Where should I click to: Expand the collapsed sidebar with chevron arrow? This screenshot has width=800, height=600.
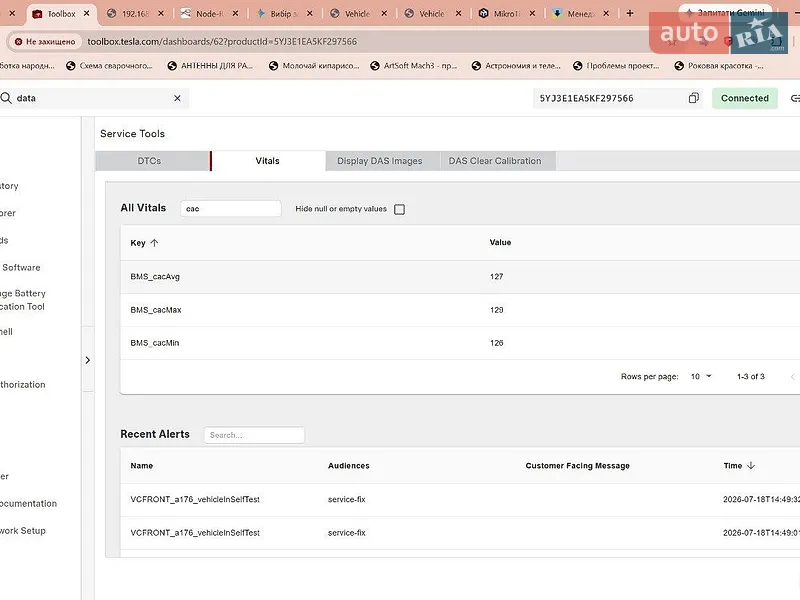pos(88,360)
